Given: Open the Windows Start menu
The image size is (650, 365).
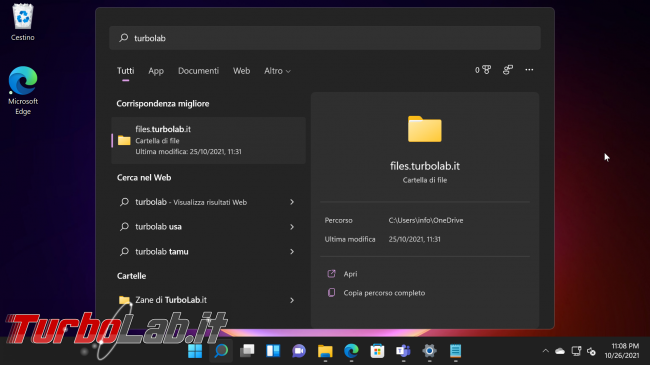Looking at the screenshot, I should click(x=195, y=351).
